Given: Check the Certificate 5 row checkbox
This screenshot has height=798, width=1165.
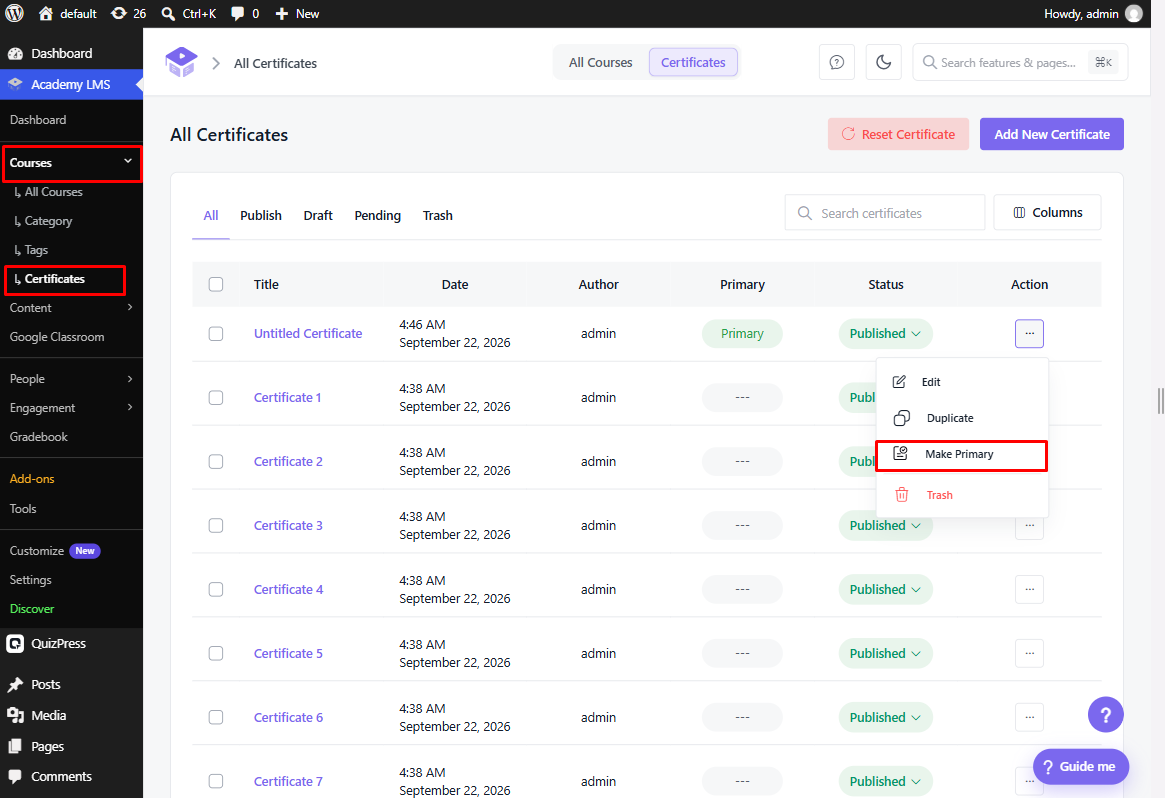Looking at the screenshot, I should (216, 653).
